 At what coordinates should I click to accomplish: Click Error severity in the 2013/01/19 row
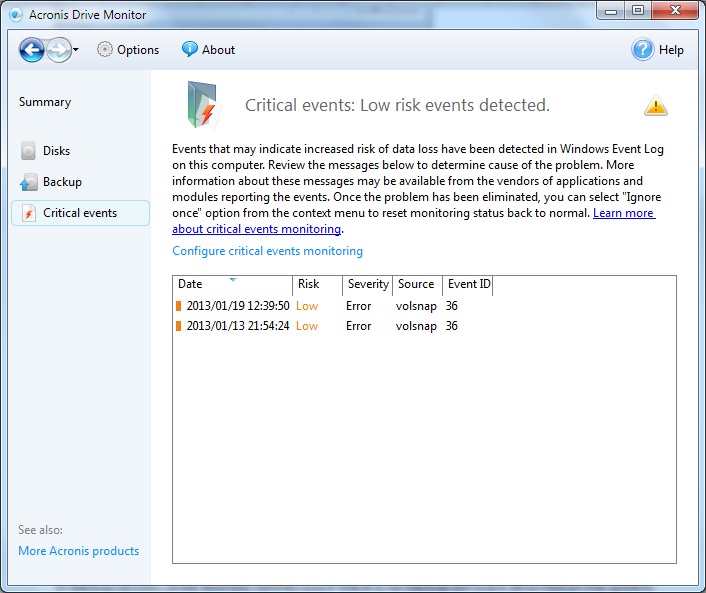click(x=358, y=306)
